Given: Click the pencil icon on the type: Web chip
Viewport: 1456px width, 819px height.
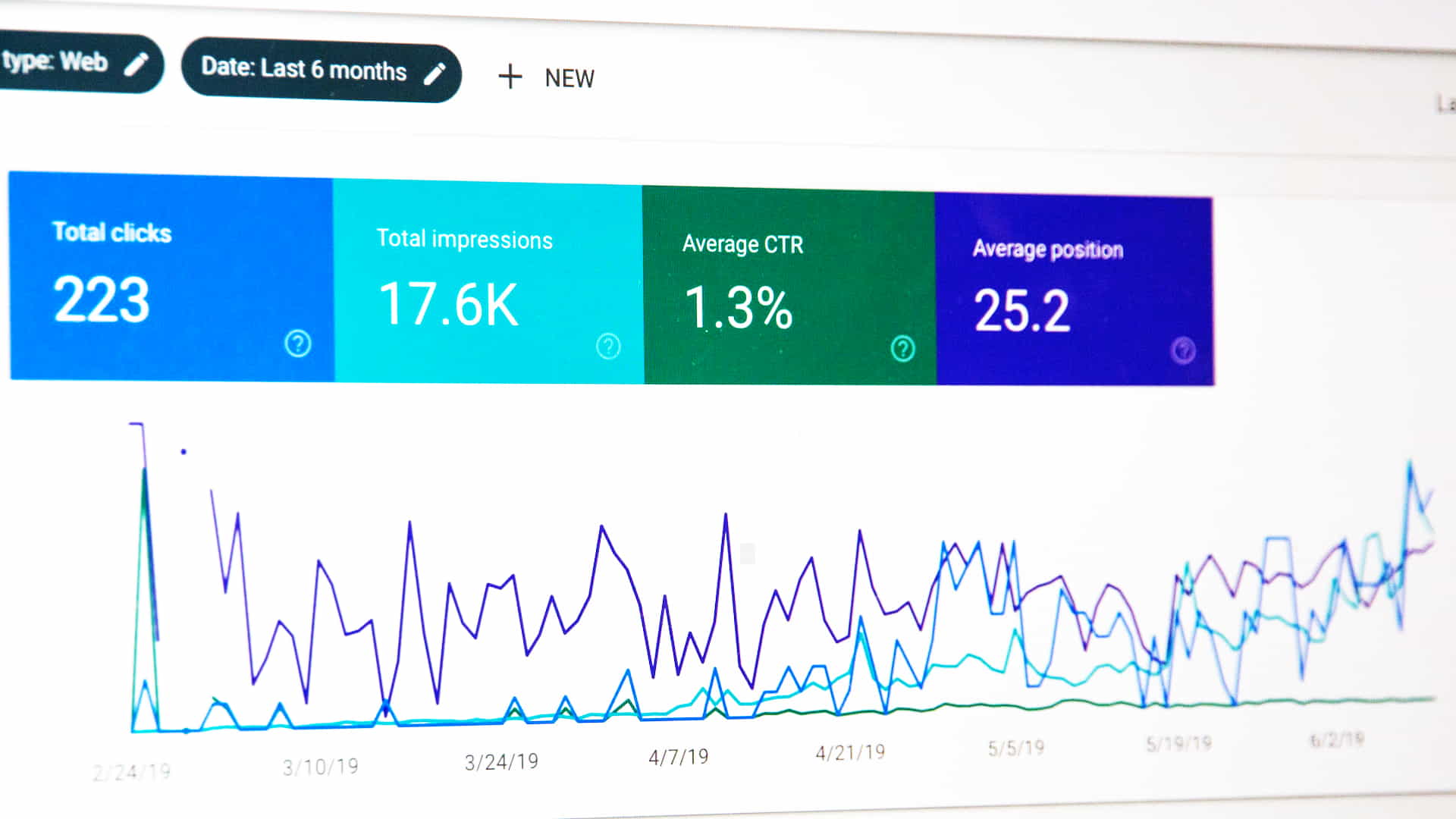Looking at the screenshot, I should click(x=135, y=62).
